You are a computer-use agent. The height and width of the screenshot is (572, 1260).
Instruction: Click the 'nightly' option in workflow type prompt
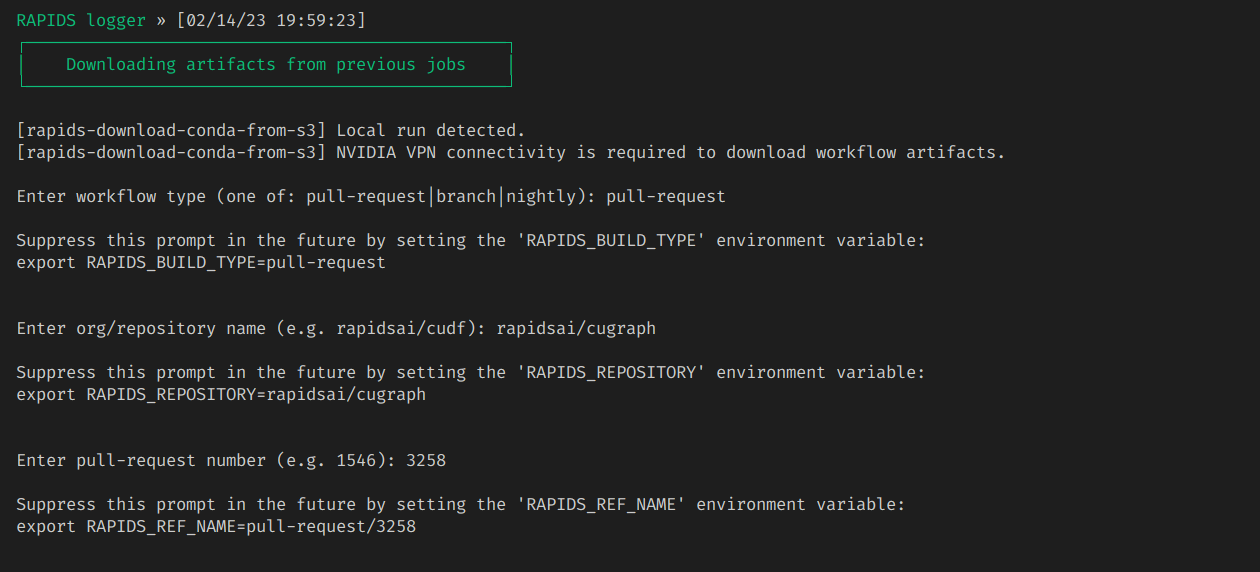(540, 196)
